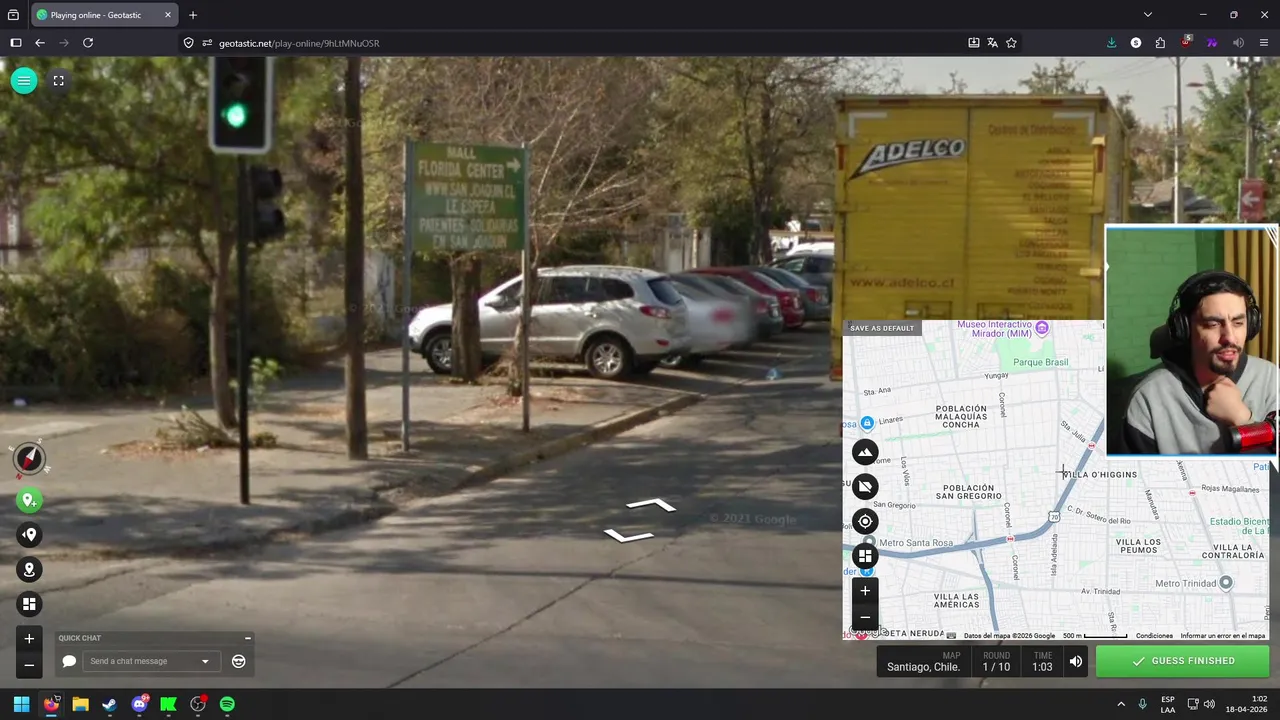Focus the Send a chat message field
The width and height of the screenshot is (1280, 720).
point(143,661)
